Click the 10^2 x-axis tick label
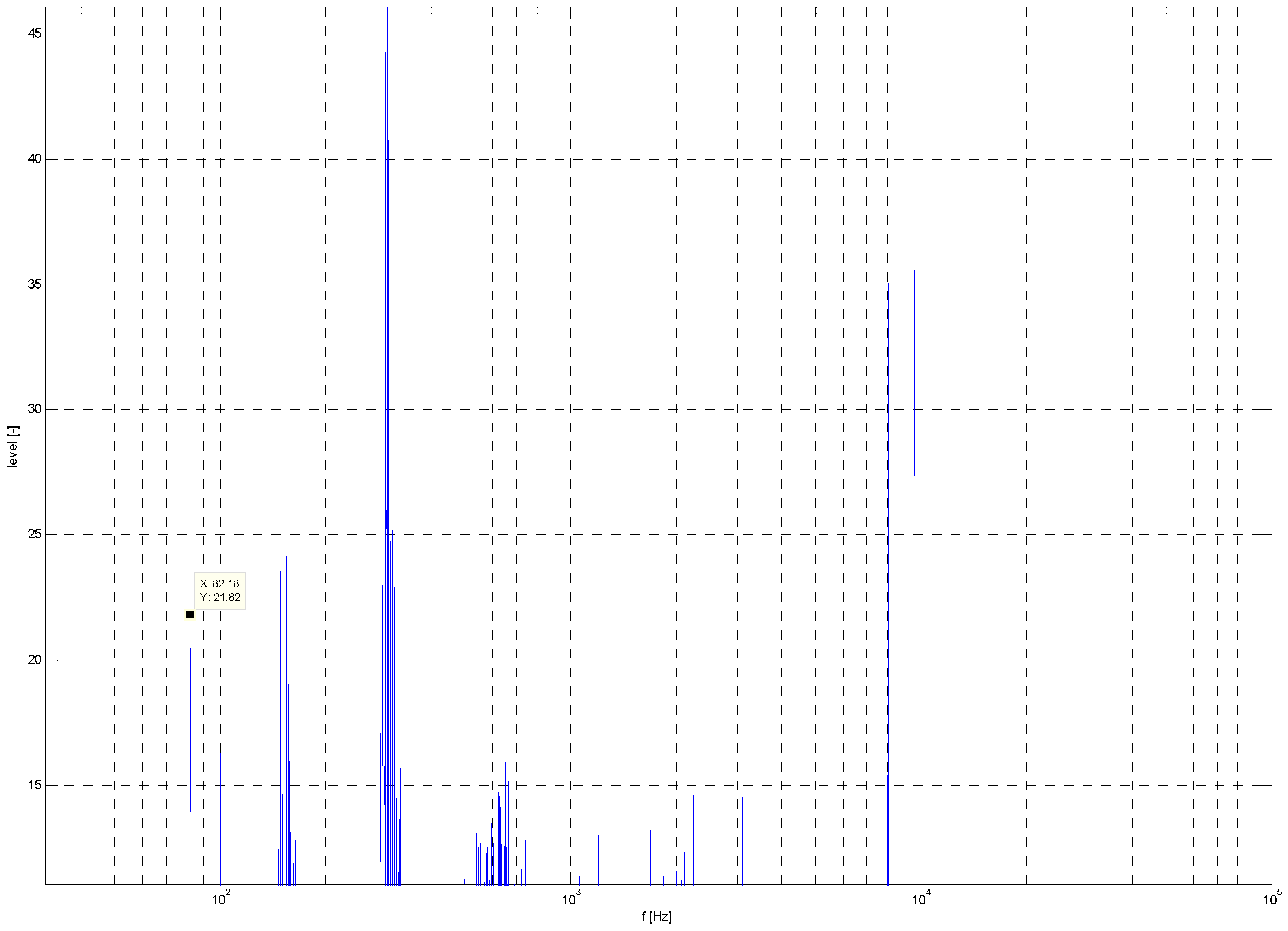 click(221, 899)
